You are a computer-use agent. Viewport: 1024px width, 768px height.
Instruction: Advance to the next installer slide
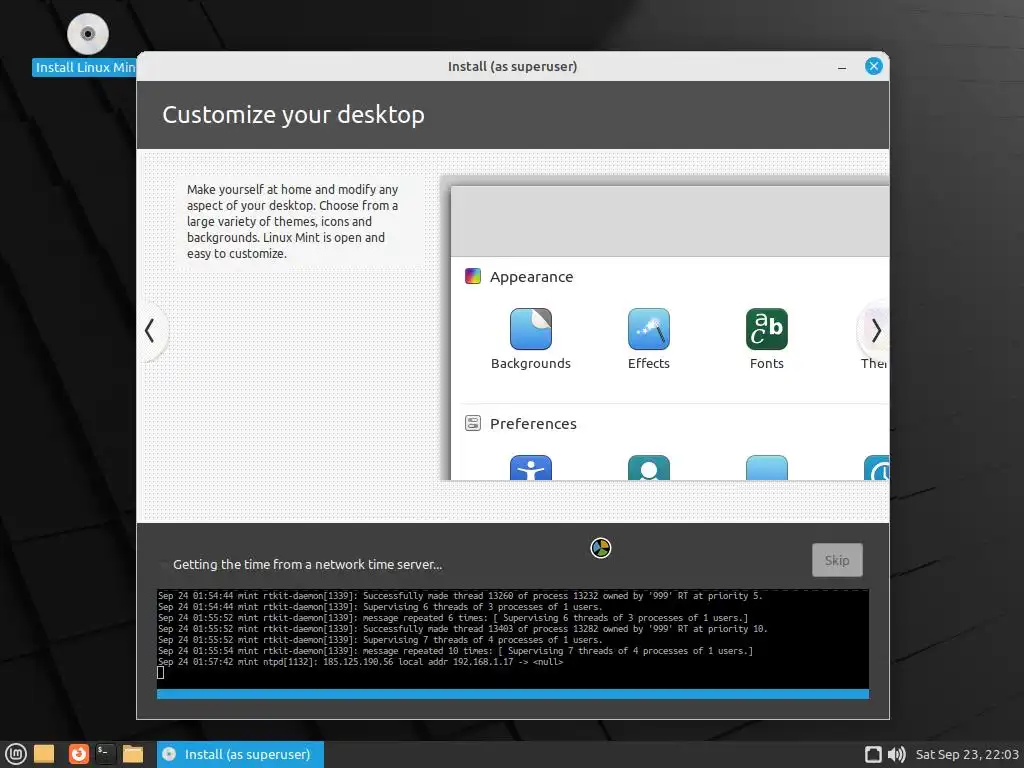[x=876, y=330]
